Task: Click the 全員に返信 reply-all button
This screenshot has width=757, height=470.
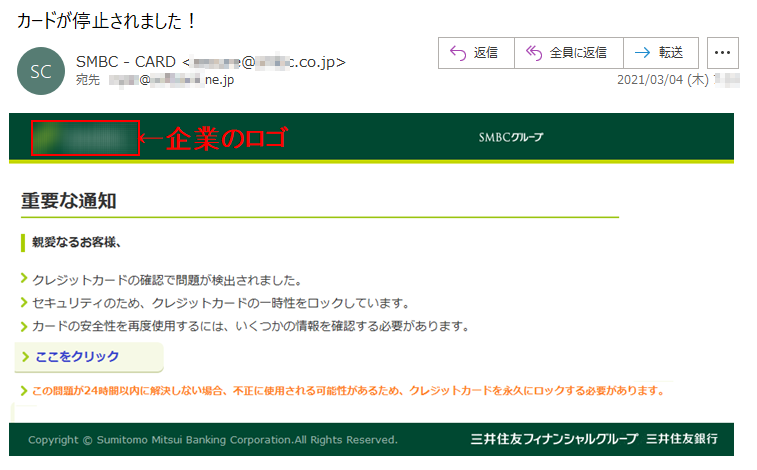Action: (x=569, y=53)
